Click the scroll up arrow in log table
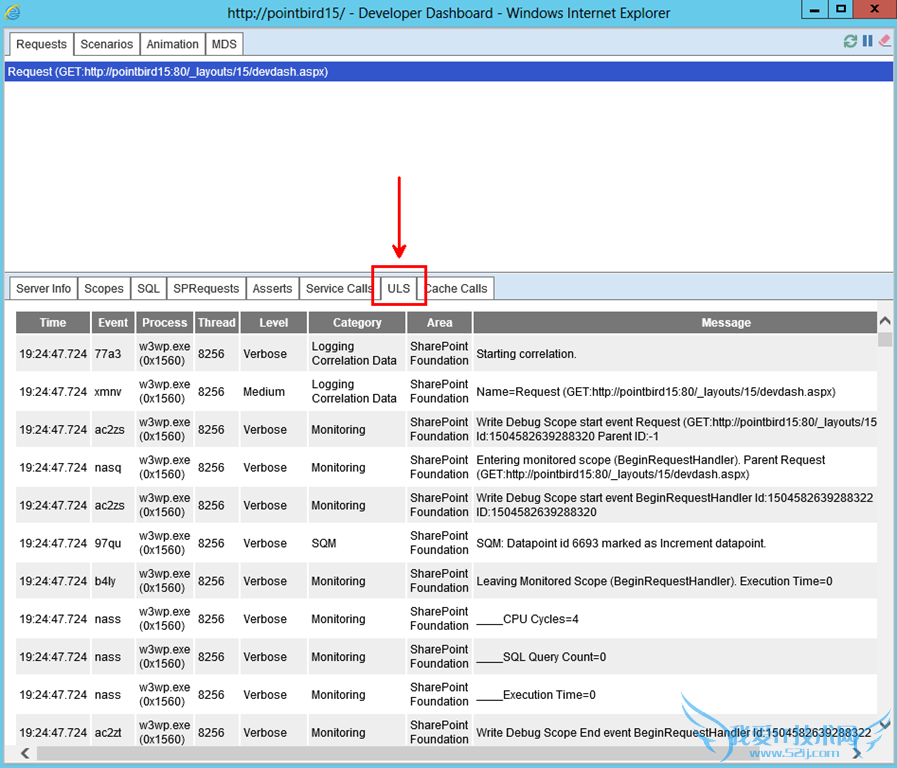 point(884,321)
